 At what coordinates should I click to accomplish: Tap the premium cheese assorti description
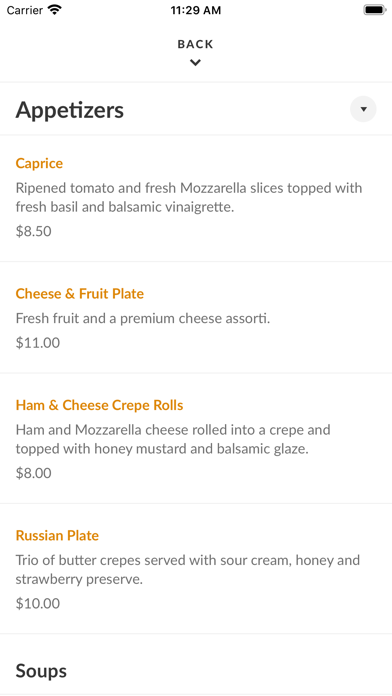(x=143, y=318)
